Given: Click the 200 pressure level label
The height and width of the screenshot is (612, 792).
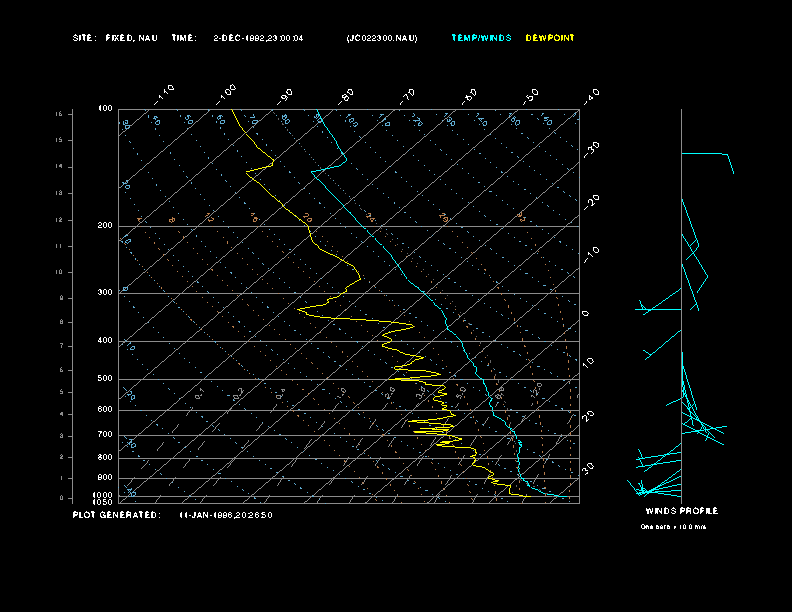Looking at the screenshot, I should pyautogui.click(x=105, y=225).
